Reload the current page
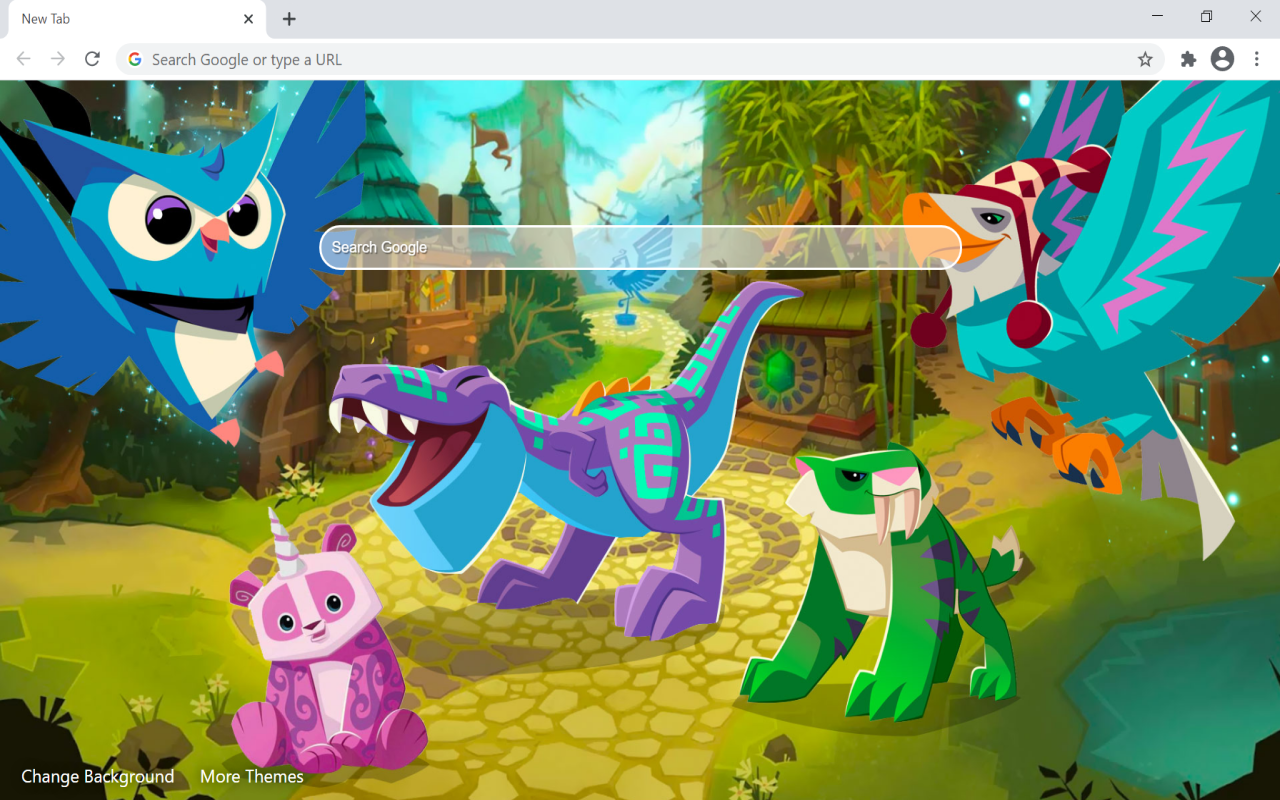This screenshot has width=1280, height=800. (92, 59)
